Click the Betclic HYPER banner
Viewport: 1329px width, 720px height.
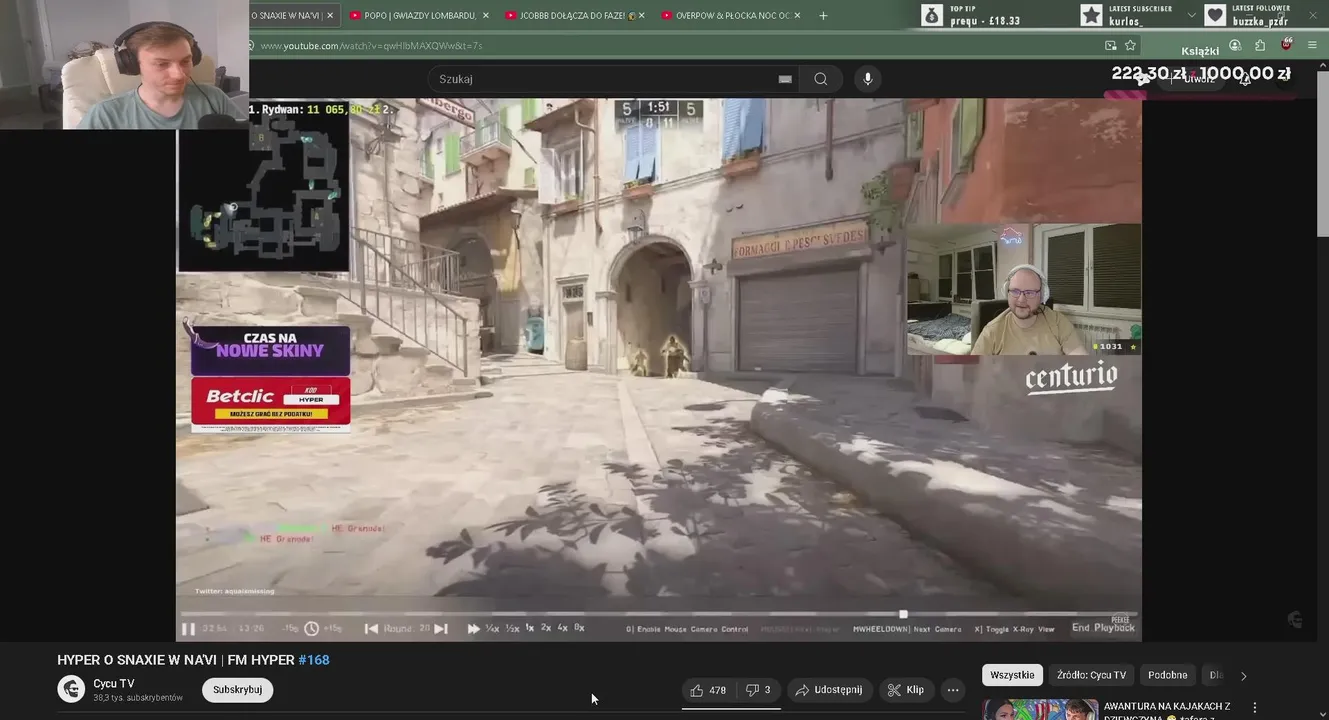[x=270, y=403]
